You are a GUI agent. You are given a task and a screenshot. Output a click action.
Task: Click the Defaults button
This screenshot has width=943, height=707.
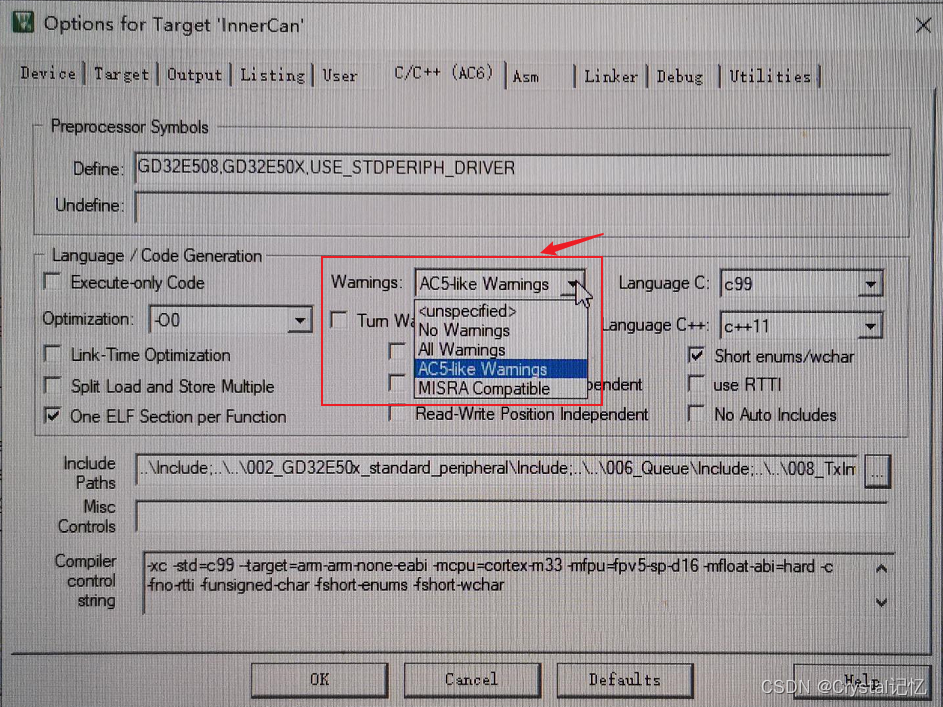(x=624, y=679)
